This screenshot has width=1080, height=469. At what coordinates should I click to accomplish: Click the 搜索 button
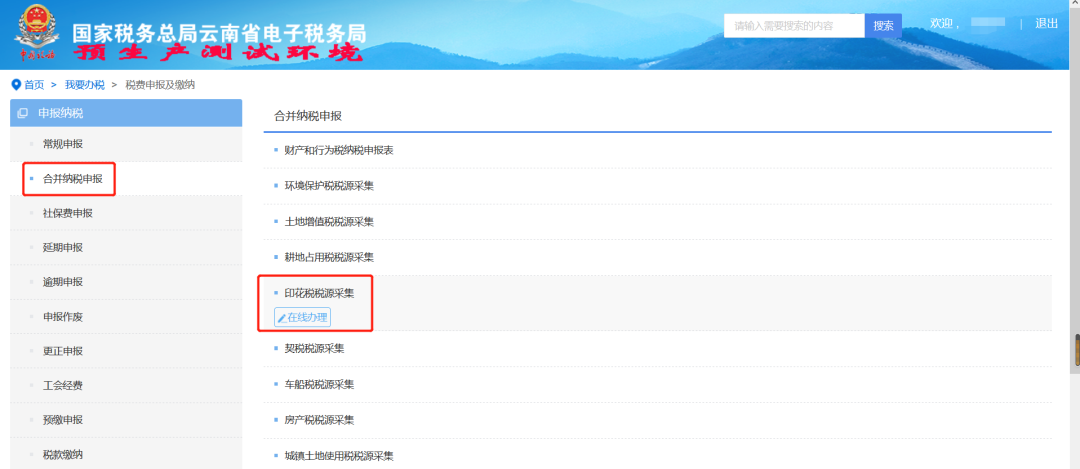[883, 25]
